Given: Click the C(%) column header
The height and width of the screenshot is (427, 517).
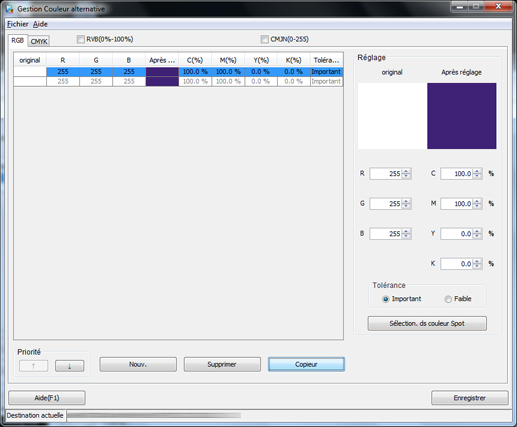Looking at the screenshot, I should click(x=195, y=60).
